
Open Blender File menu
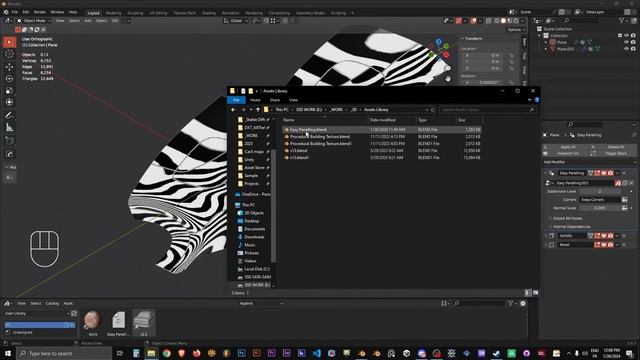point(15,12)
